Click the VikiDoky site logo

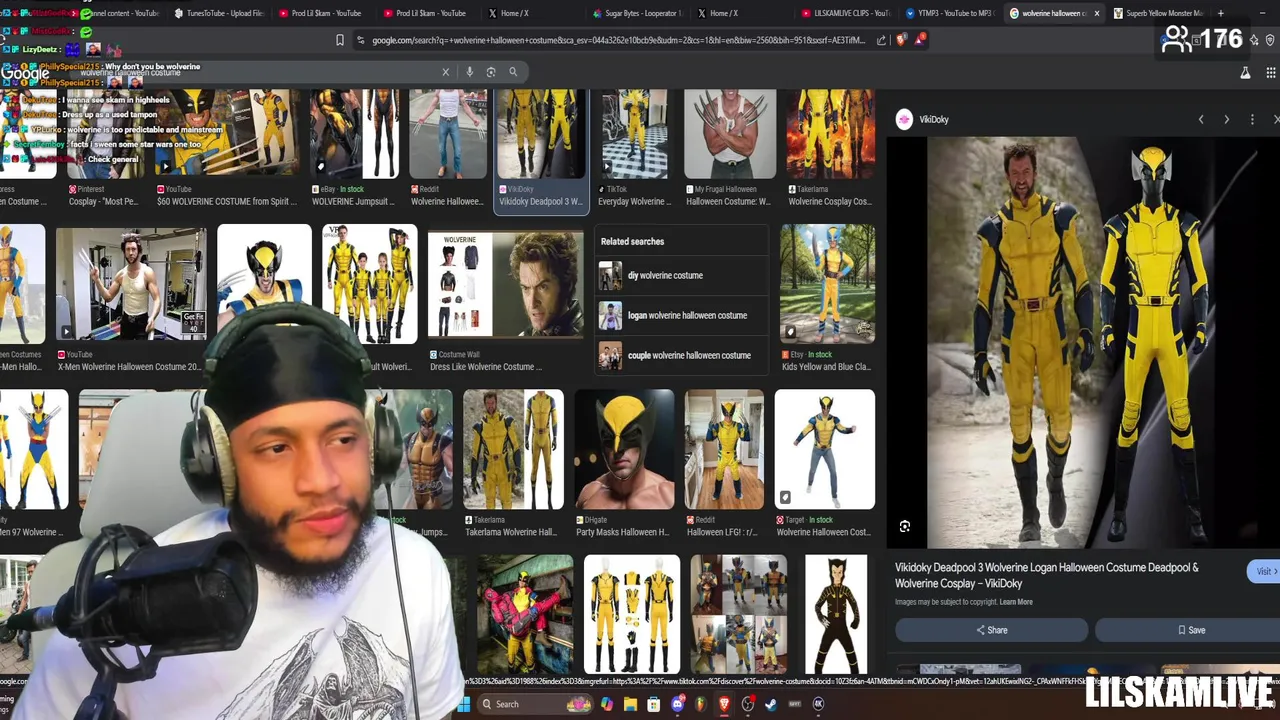pos(904,119)
